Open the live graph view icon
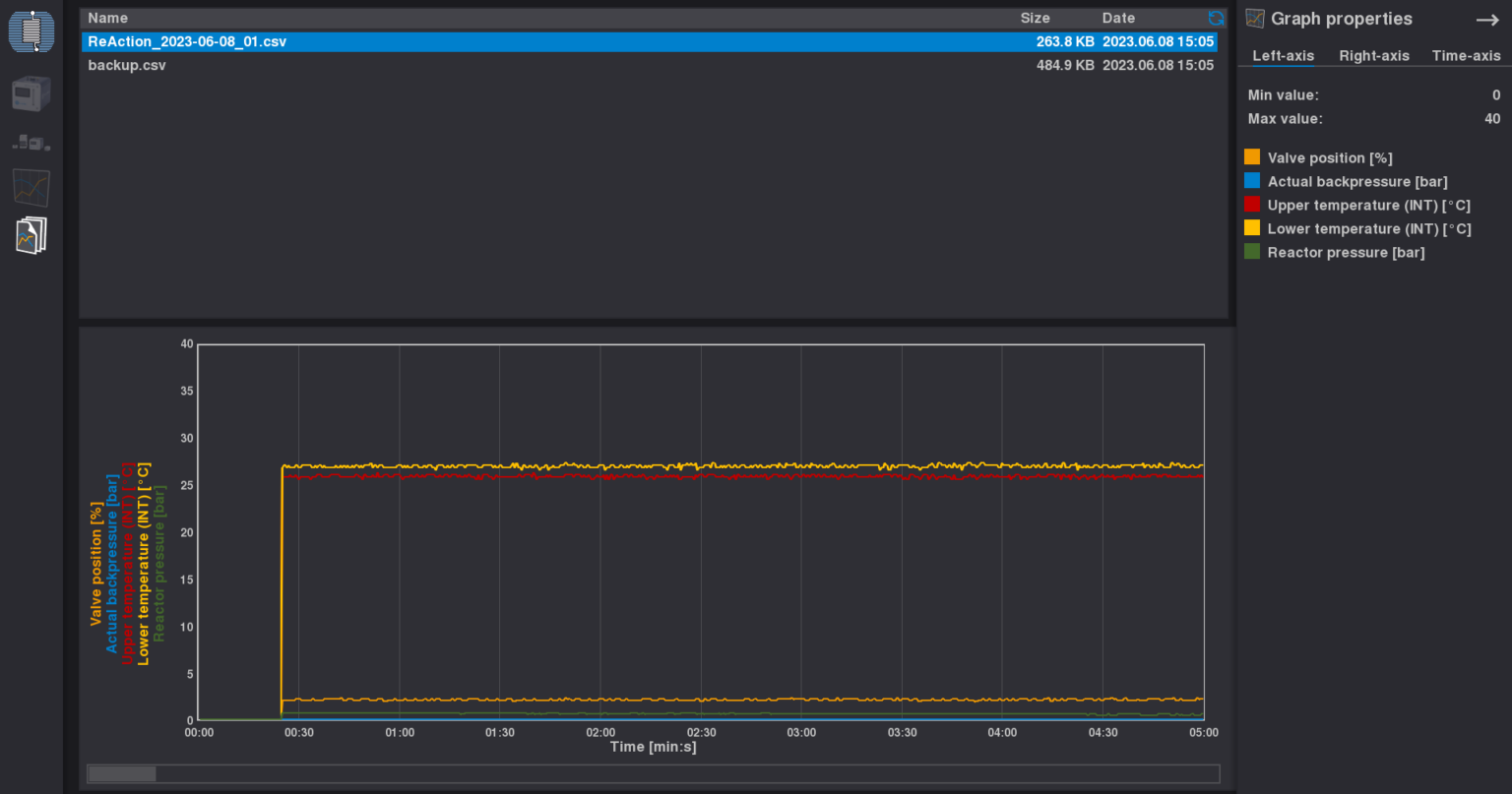This screenshot has width=1512, height=794. pyautogui.click(x=31, y=187)
